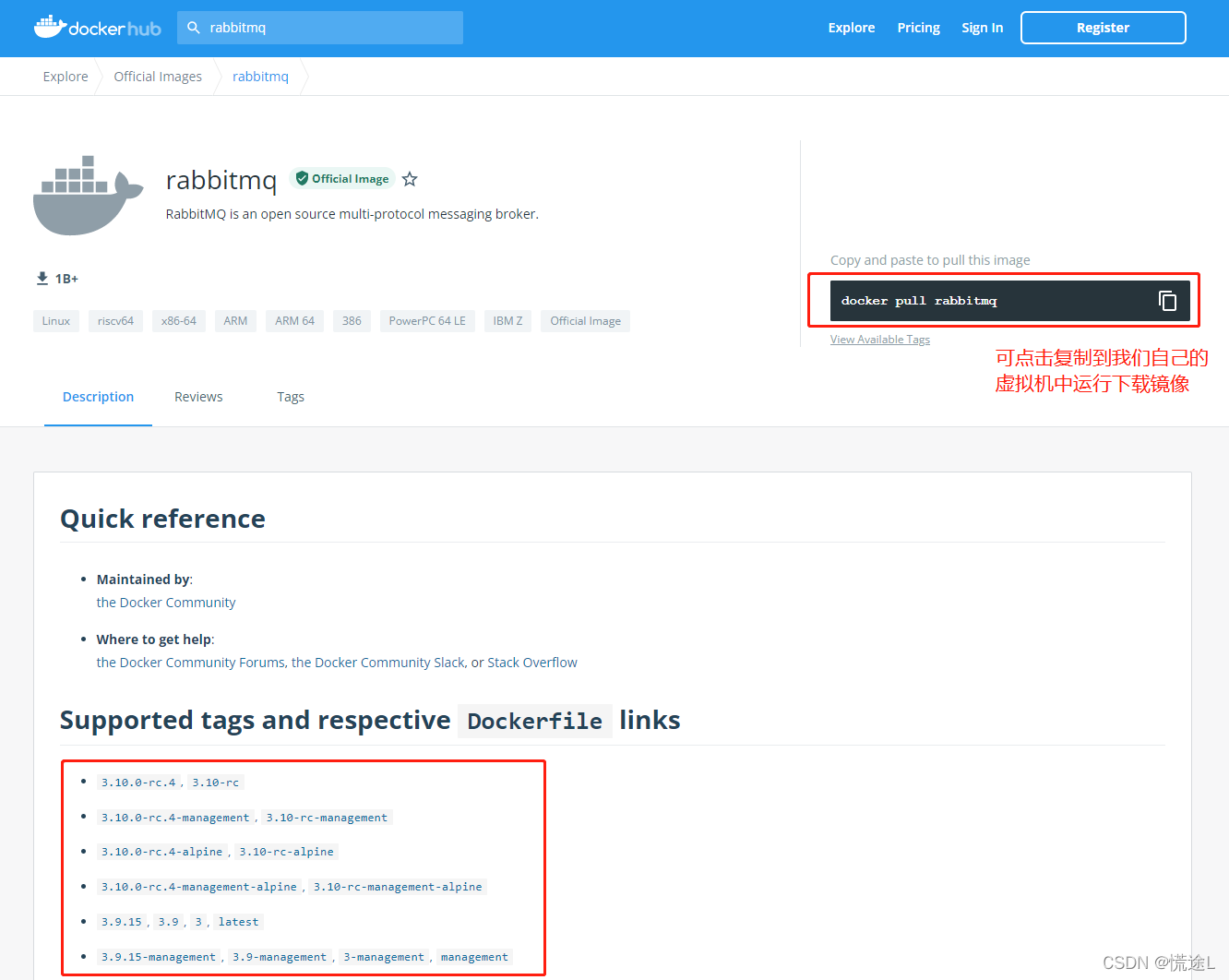This screenshot has height=980, width=1229.
Task: Click the search magnifier icon
Action: pyautogui.click(x=194, y=28)
